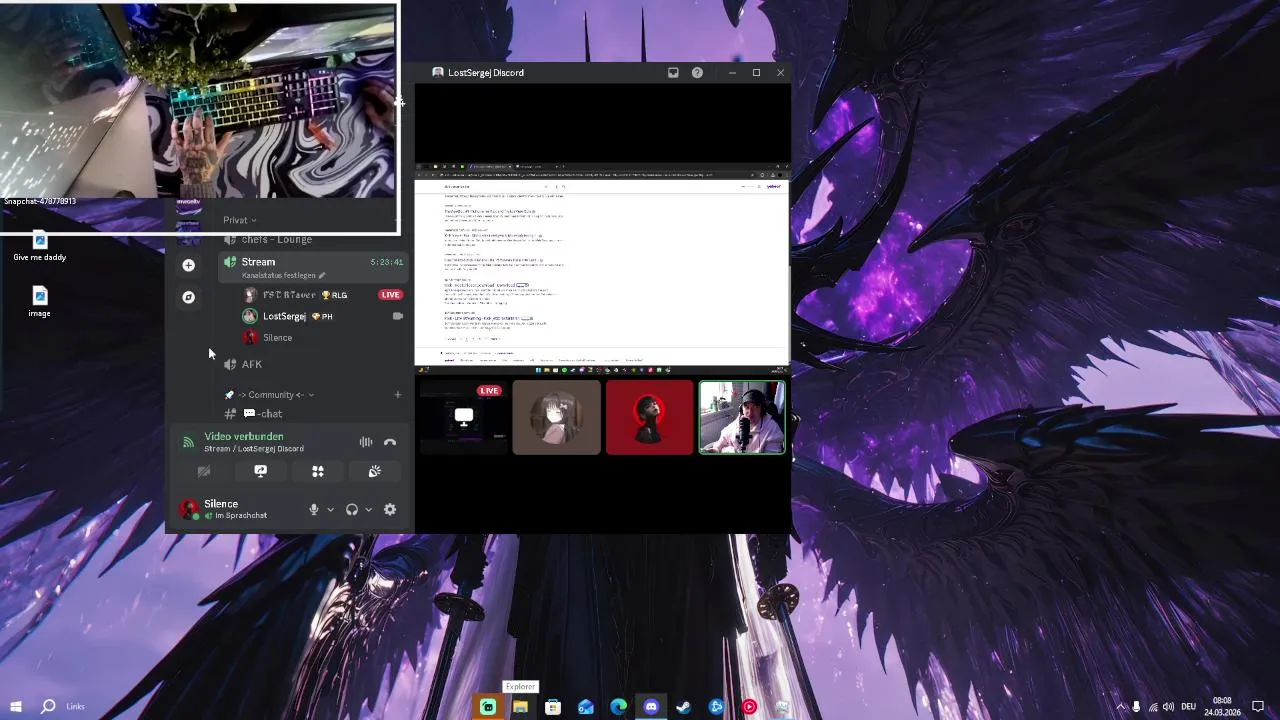Click the microphone icon in system tray
The image size is (1280, 720).
[x=1136, y=707]
